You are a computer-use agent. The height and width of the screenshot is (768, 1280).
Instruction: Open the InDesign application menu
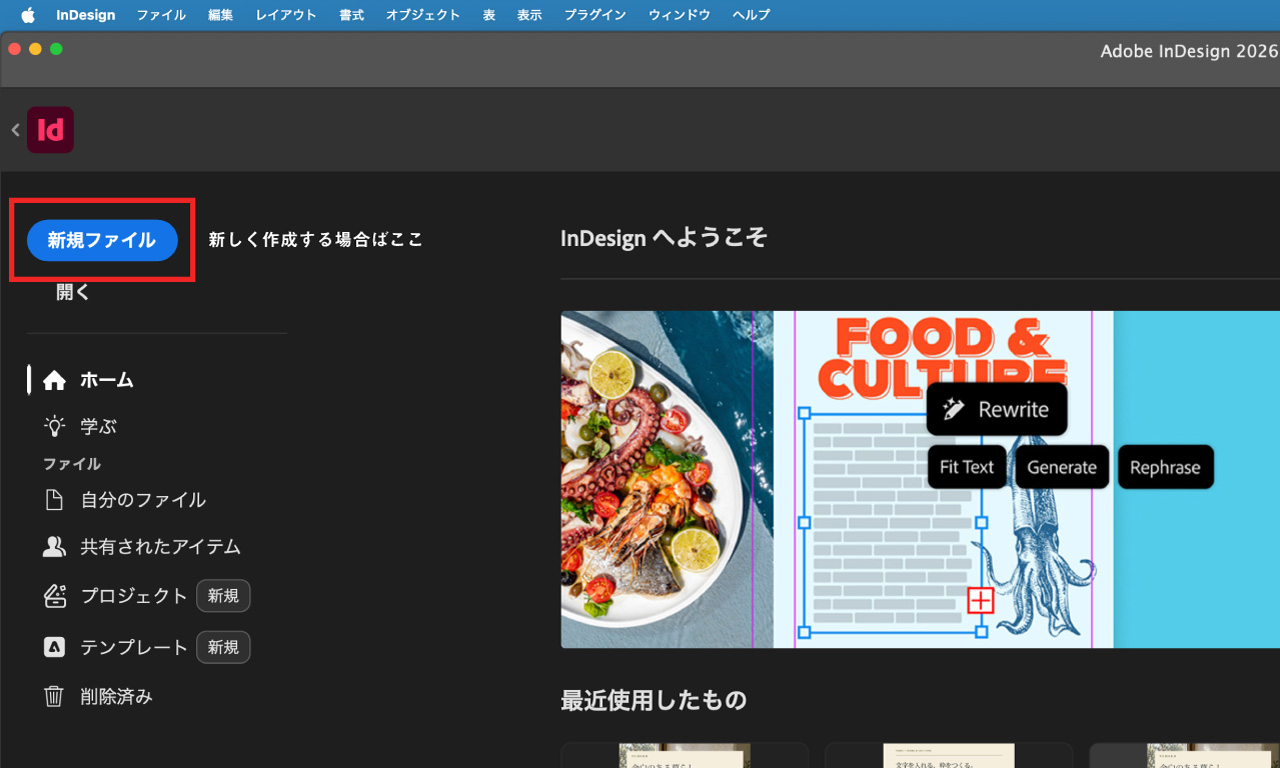point(85,15)
